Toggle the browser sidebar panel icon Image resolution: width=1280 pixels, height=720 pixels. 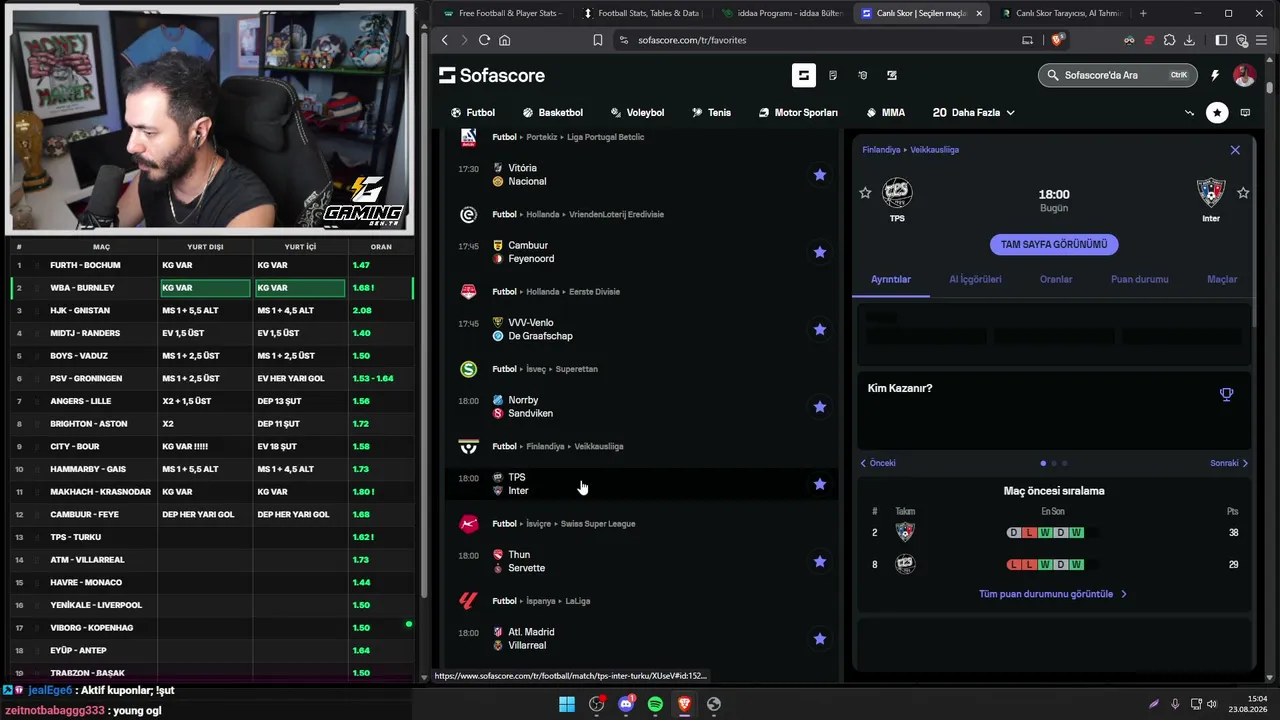tap(1221, 40)
